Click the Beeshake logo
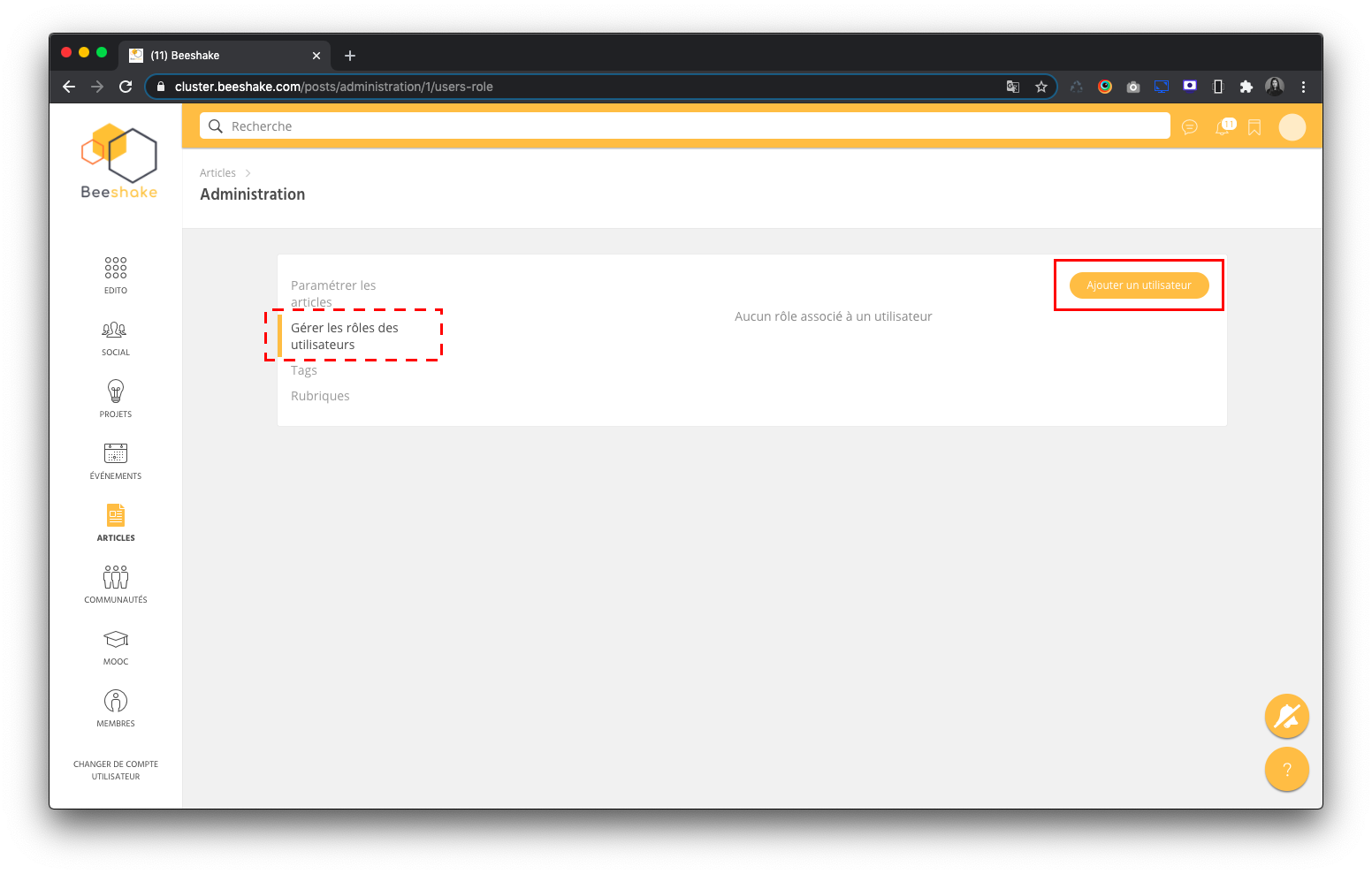 pyautogui.click(x=119, y=161)
